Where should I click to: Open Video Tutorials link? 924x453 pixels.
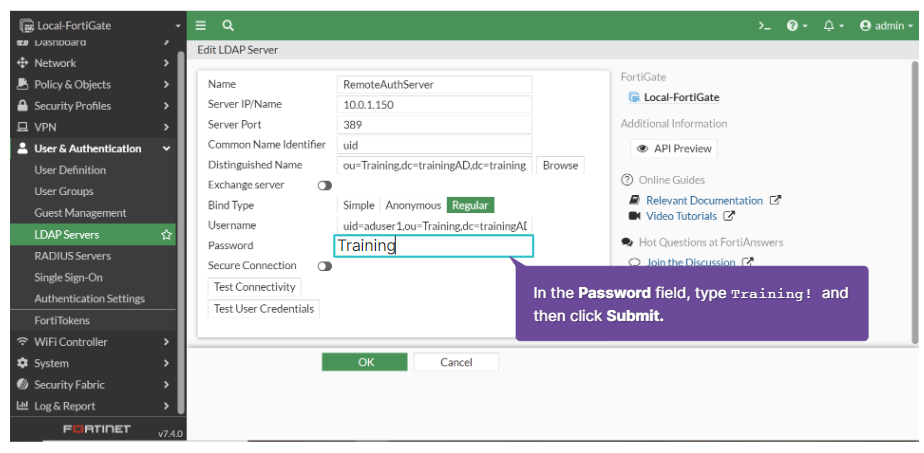(x=681, y=216)
